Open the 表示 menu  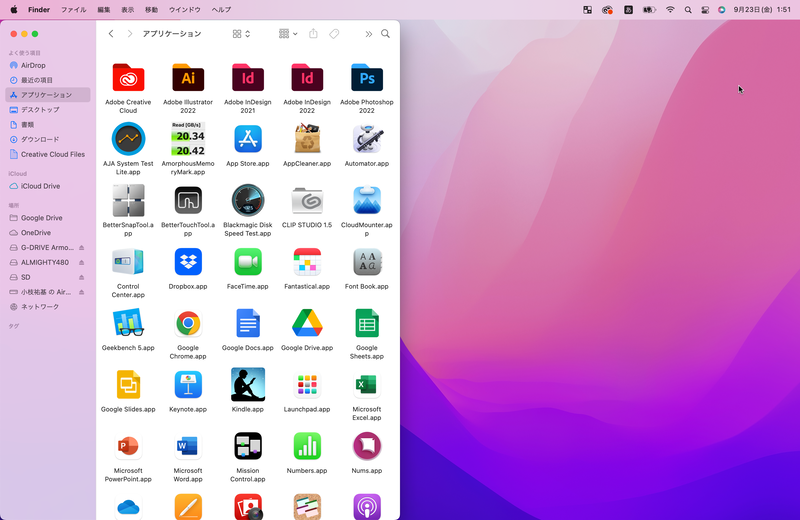[128, 10]
